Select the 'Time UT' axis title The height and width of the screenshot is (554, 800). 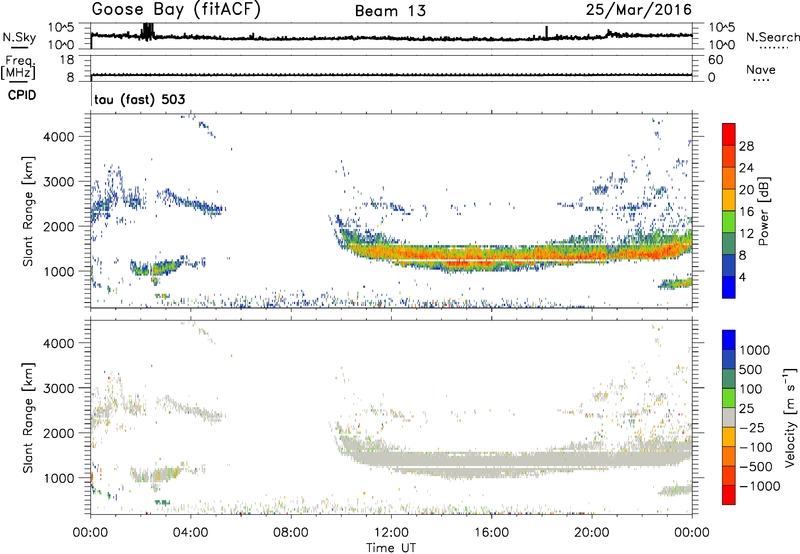pyautogui.click(x=391, y=548)
